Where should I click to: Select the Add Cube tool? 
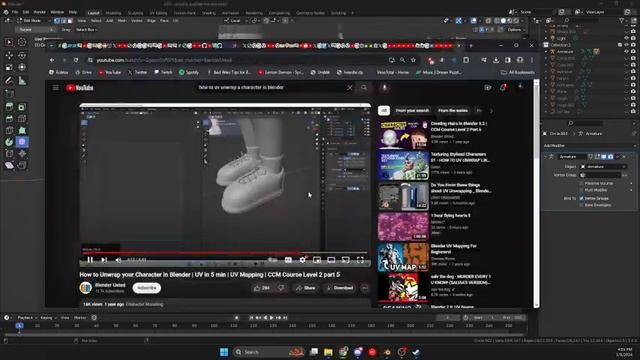click(9, 94)
